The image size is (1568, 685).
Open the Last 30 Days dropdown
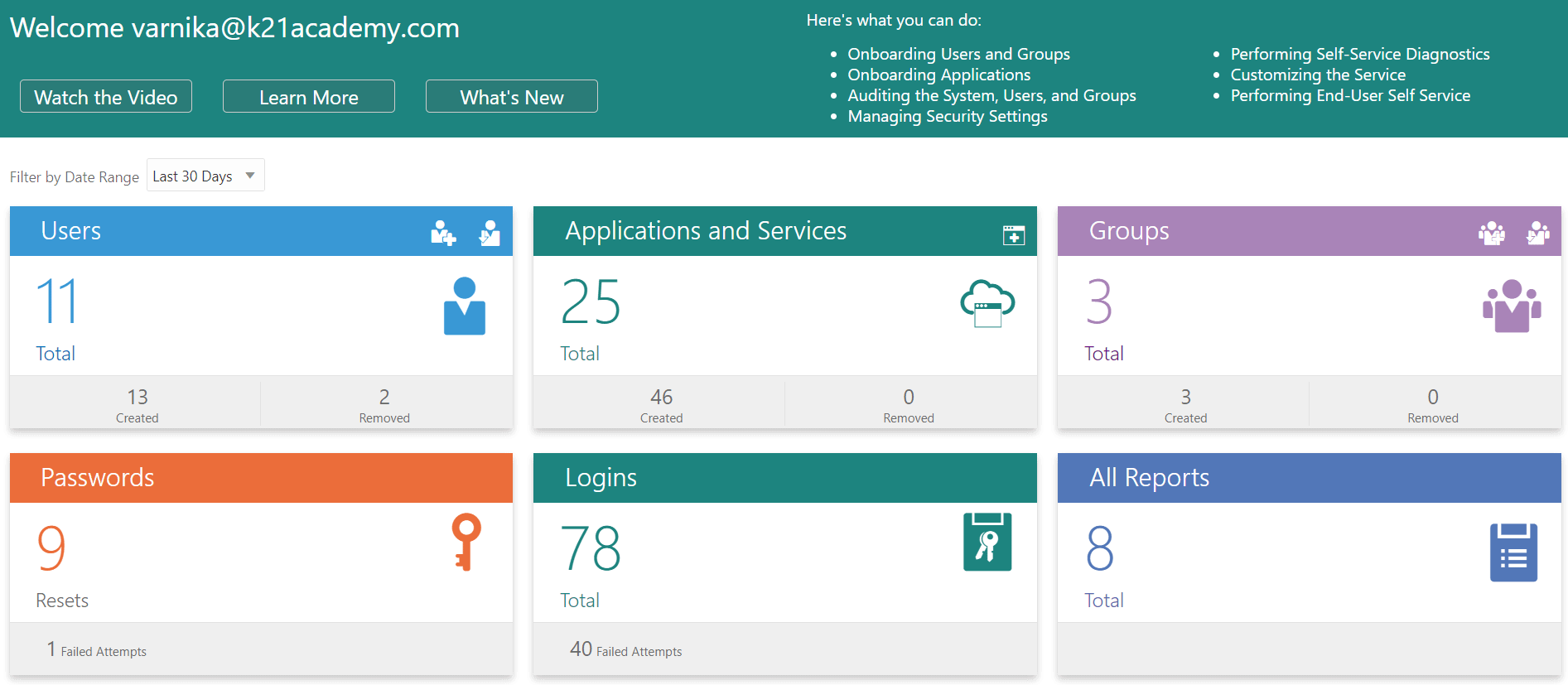click(205, 176)
